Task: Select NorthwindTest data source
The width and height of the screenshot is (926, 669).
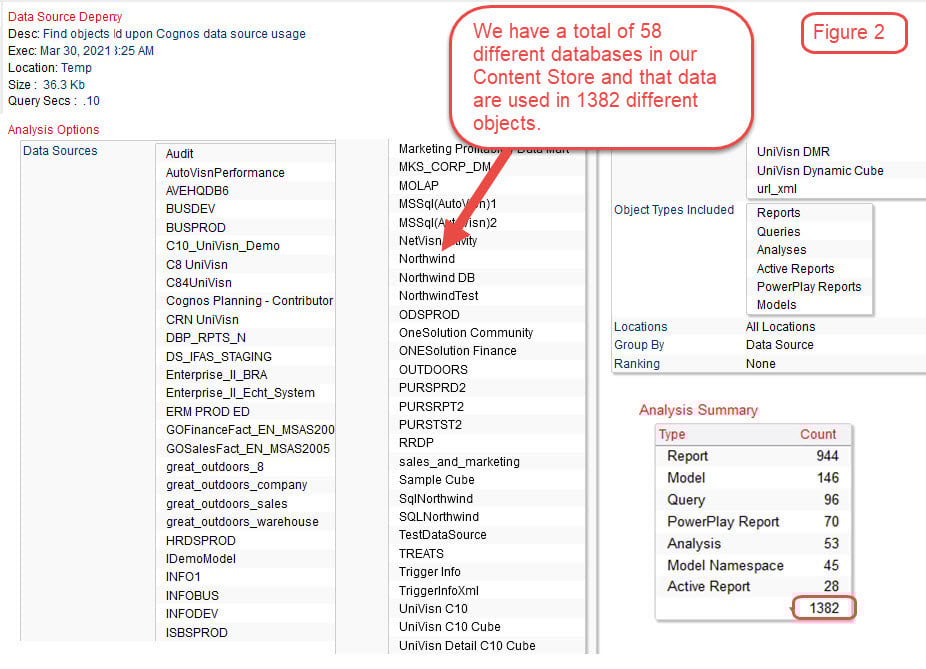Action: [439, 296]
